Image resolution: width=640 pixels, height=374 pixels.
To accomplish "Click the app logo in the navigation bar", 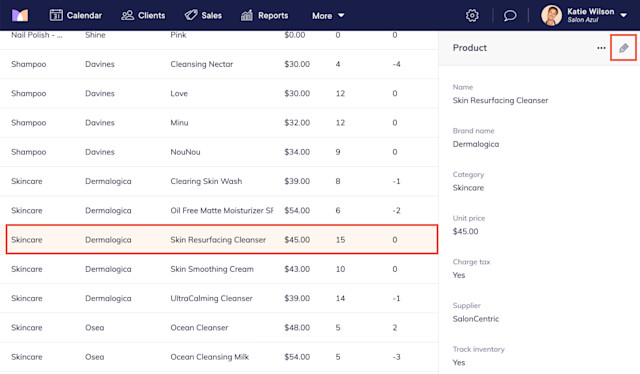I will (x=20, y=16).
